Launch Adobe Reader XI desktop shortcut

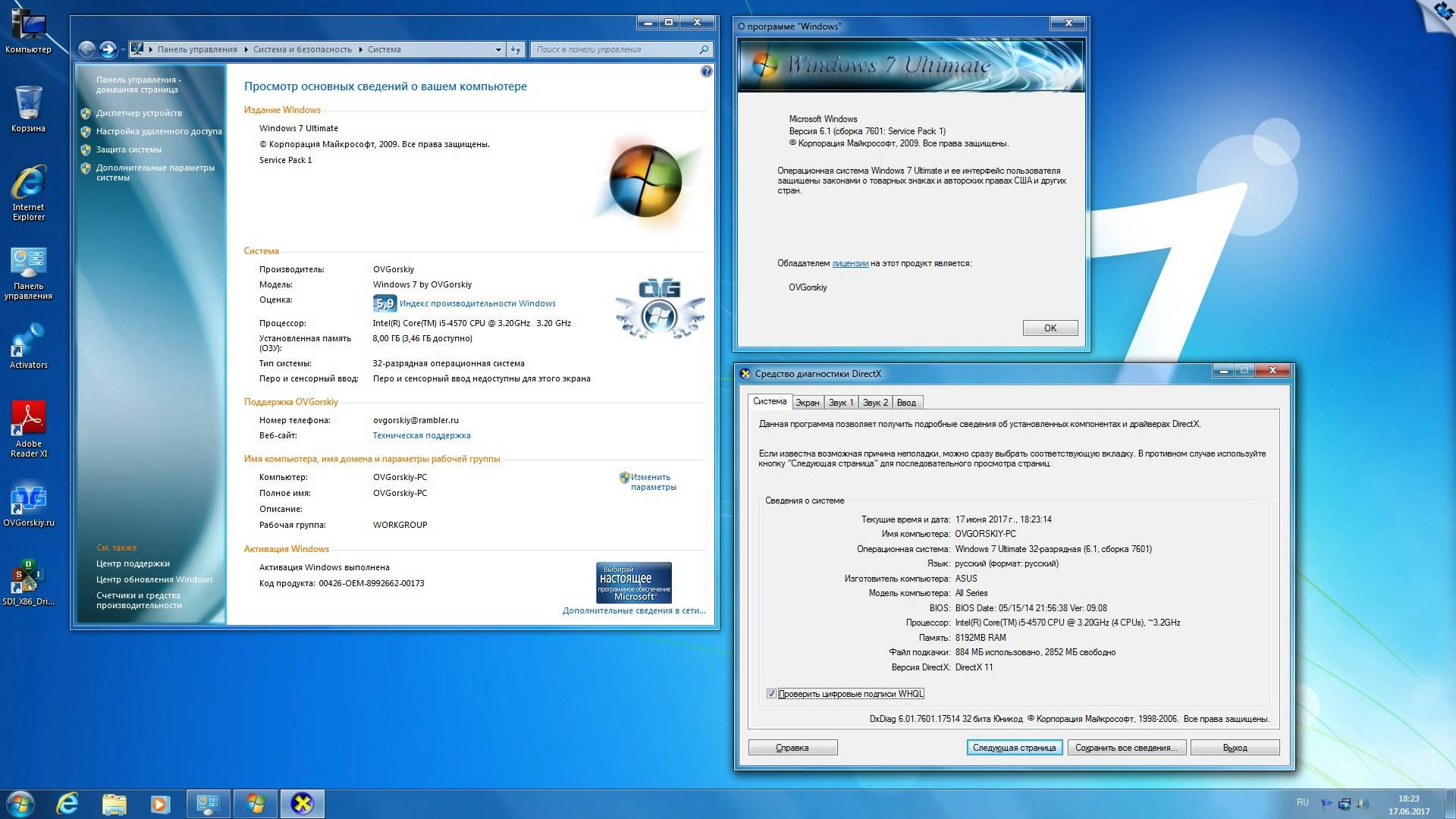(28, 429)
